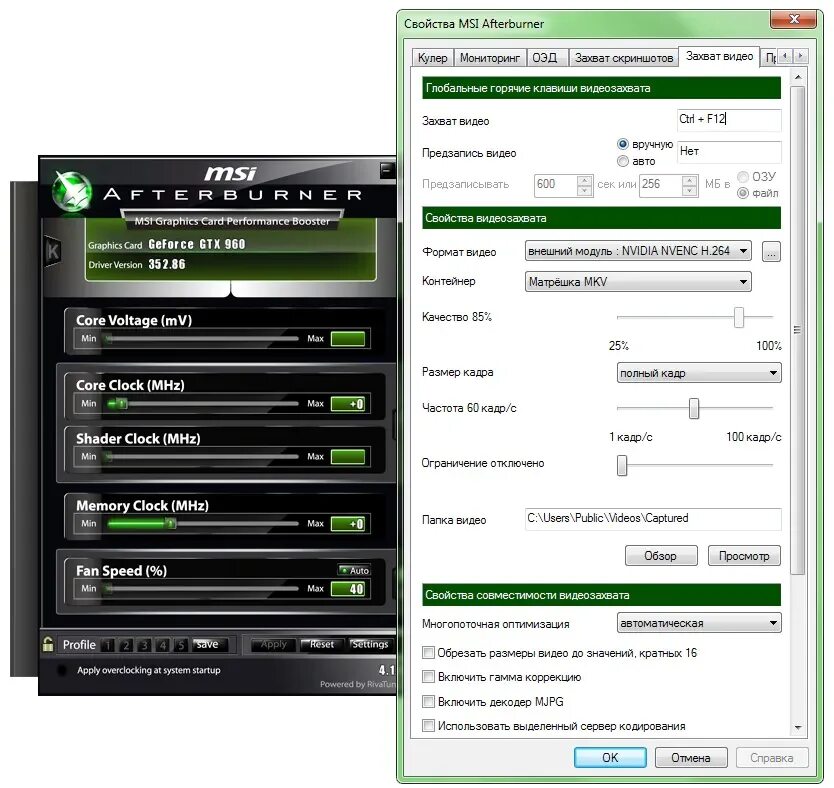Adjust Качество 85% slider handle

point(738,317)
